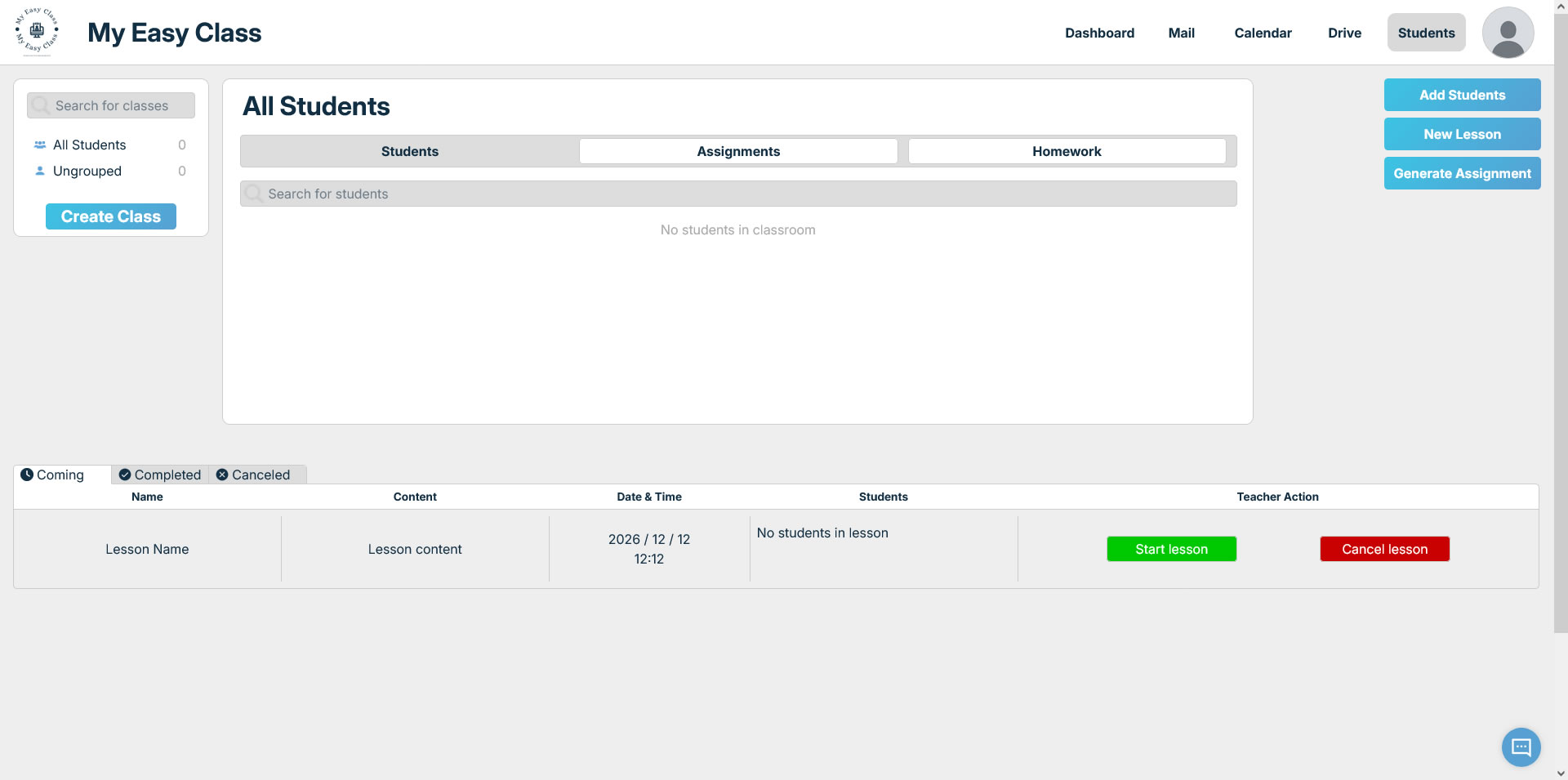
Task: Focus the Search for students field
Action: tap(738, 194)
